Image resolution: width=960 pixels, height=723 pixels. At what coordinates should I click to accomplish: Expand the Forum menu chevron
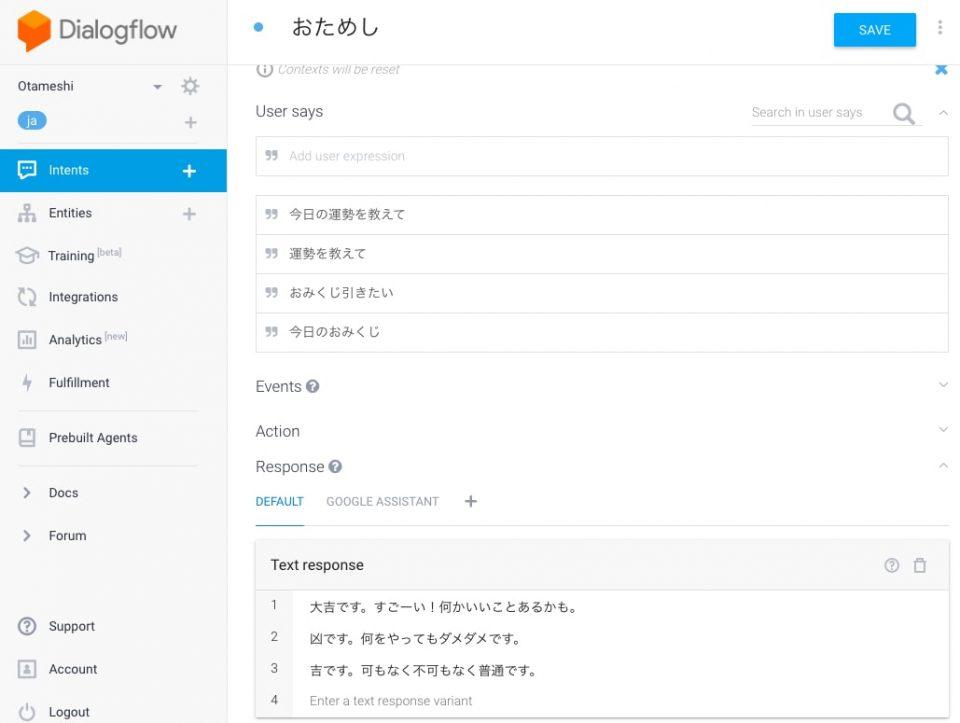click(26, 536)
